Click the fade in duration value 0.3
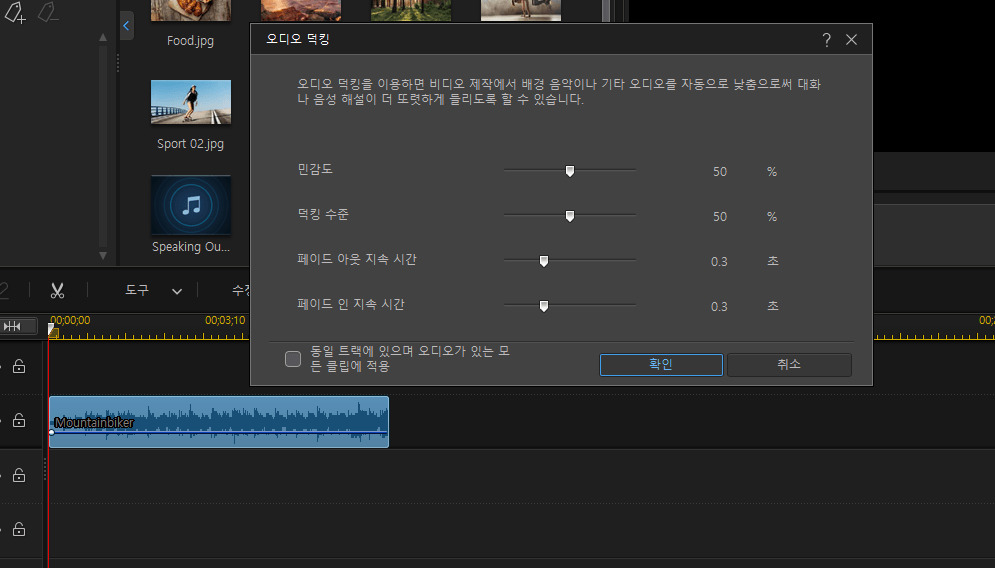The height and width of the screenshot is (568, 995). pyautogui.click(x=719, y=307)
